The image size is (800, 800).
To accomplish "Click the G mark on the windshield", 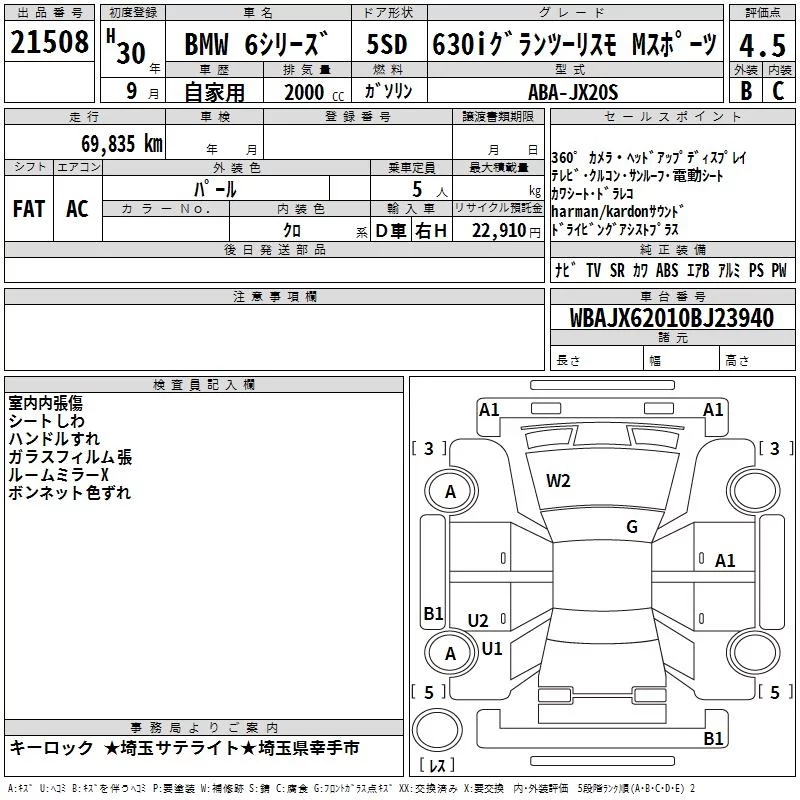I will tap(632, 527).
